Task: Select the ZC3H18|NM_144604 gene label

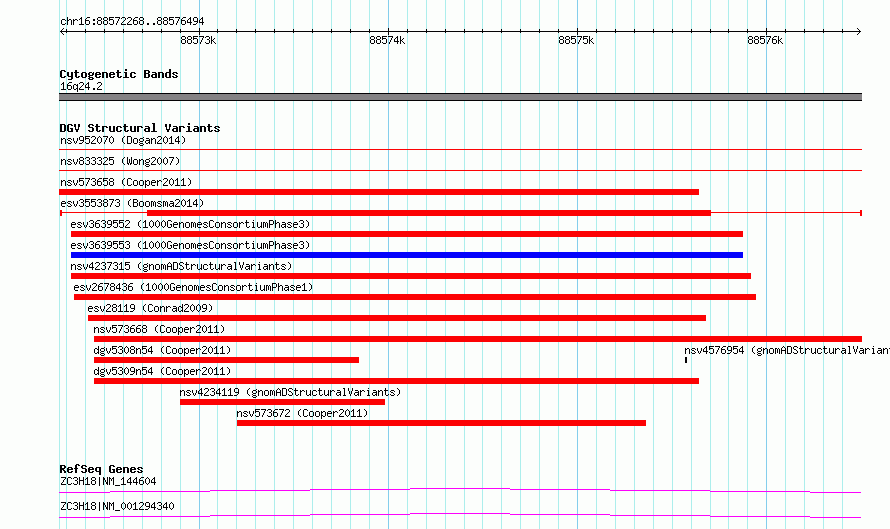Action: [108, 481]
